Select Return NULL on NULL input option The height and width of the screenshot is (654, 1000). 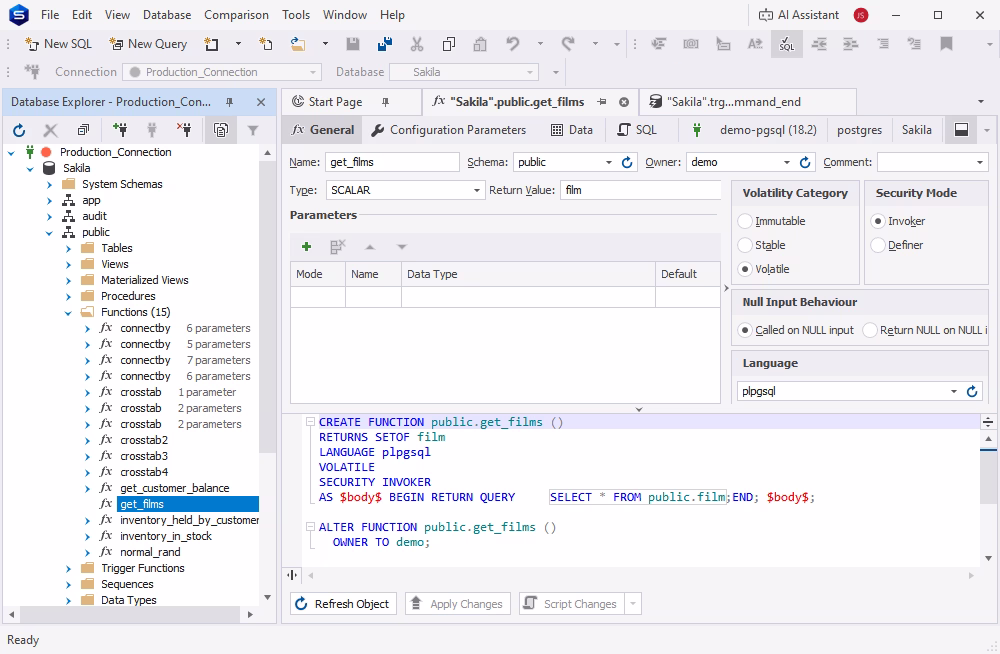(925, 330)
